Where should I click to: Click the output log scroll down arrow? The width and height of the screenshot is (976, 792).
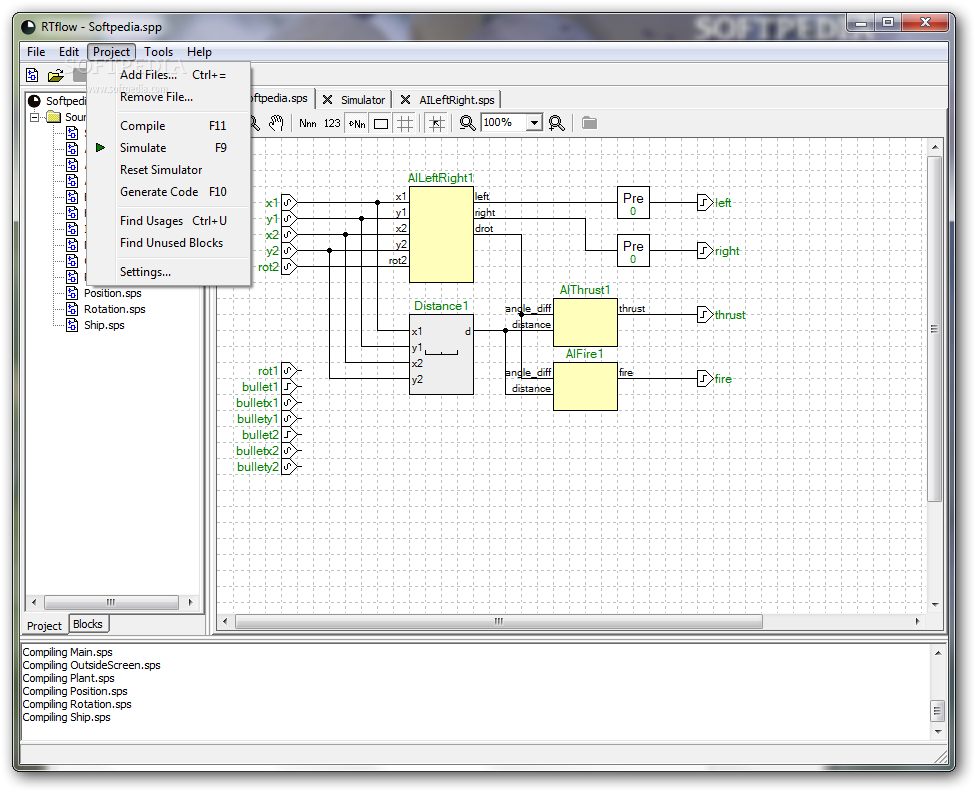pyautogui.click(x=937, y=732)
